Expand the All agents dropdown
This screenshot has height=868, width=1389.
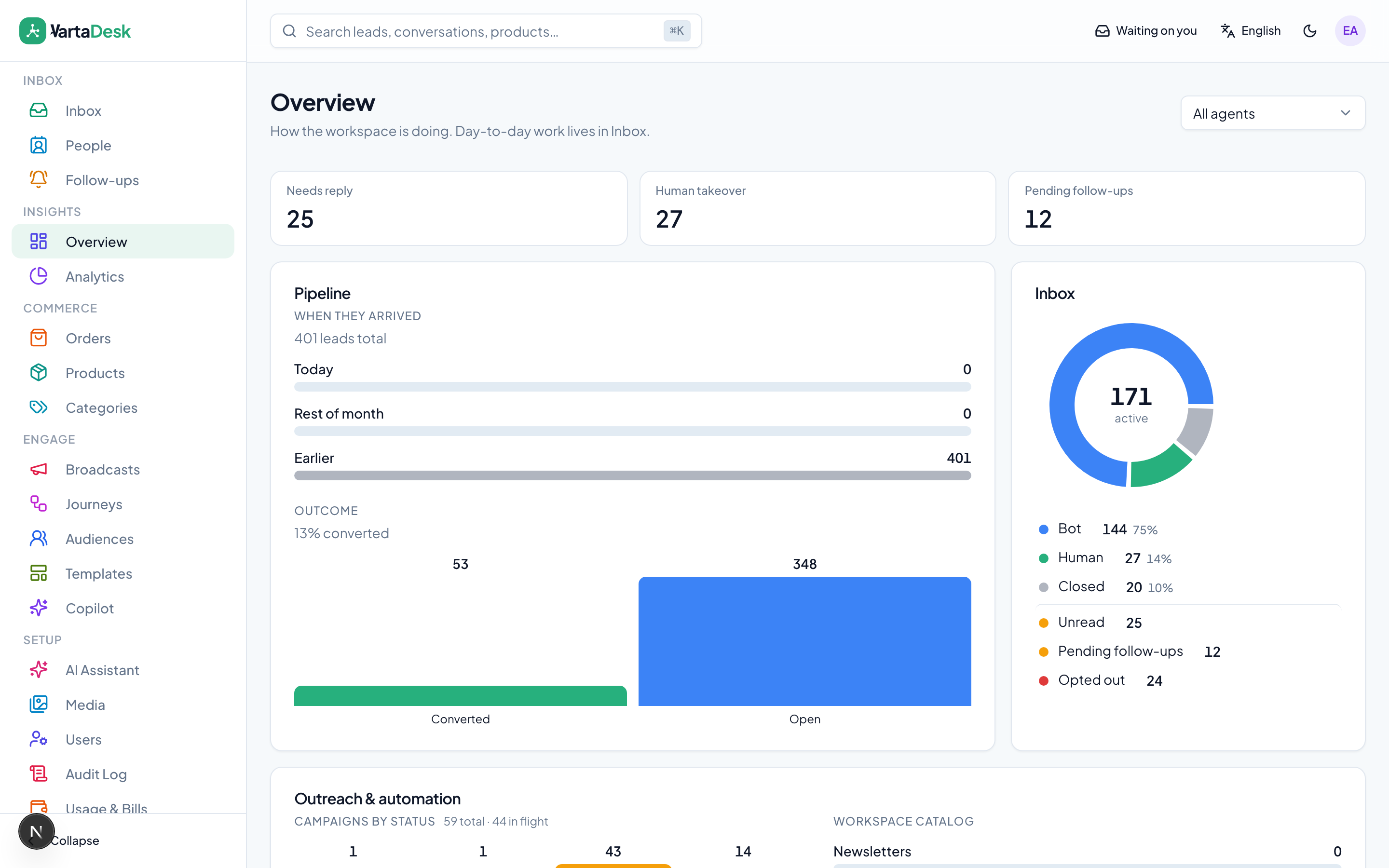[x=1272, y=113]
